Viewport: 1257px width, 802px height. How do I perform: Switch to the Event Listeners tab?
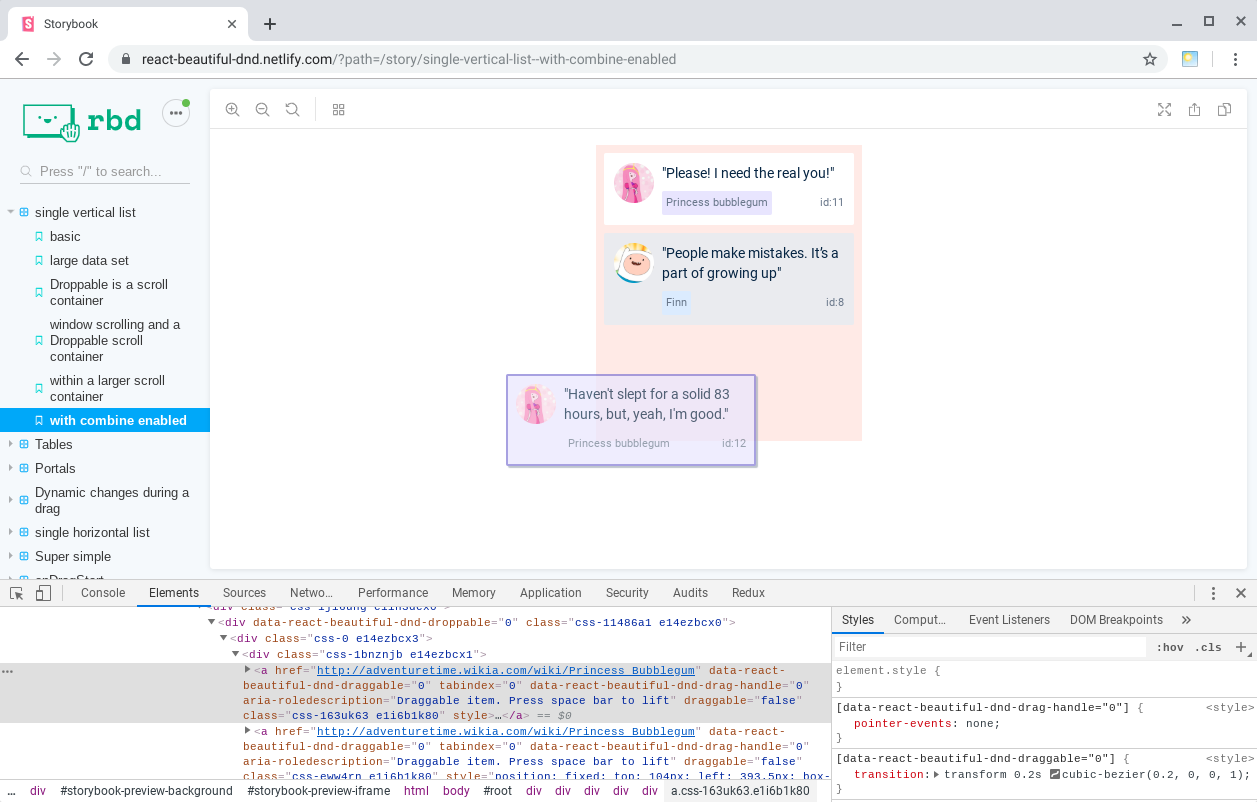pos(1009,620)
